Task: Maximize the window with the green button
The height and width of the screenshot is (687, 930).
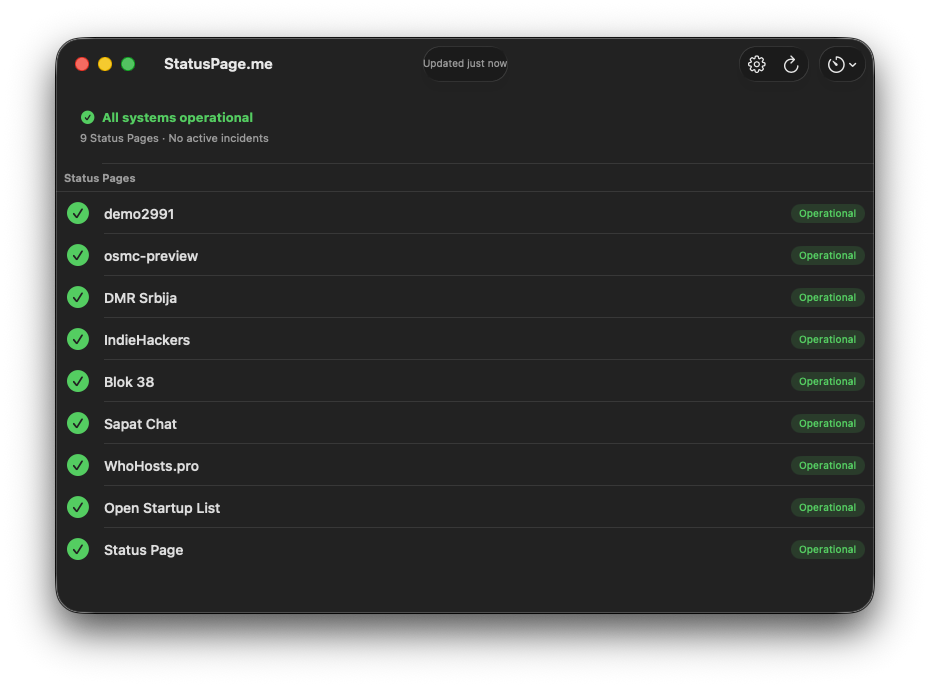Action: [x=128, y=64]
